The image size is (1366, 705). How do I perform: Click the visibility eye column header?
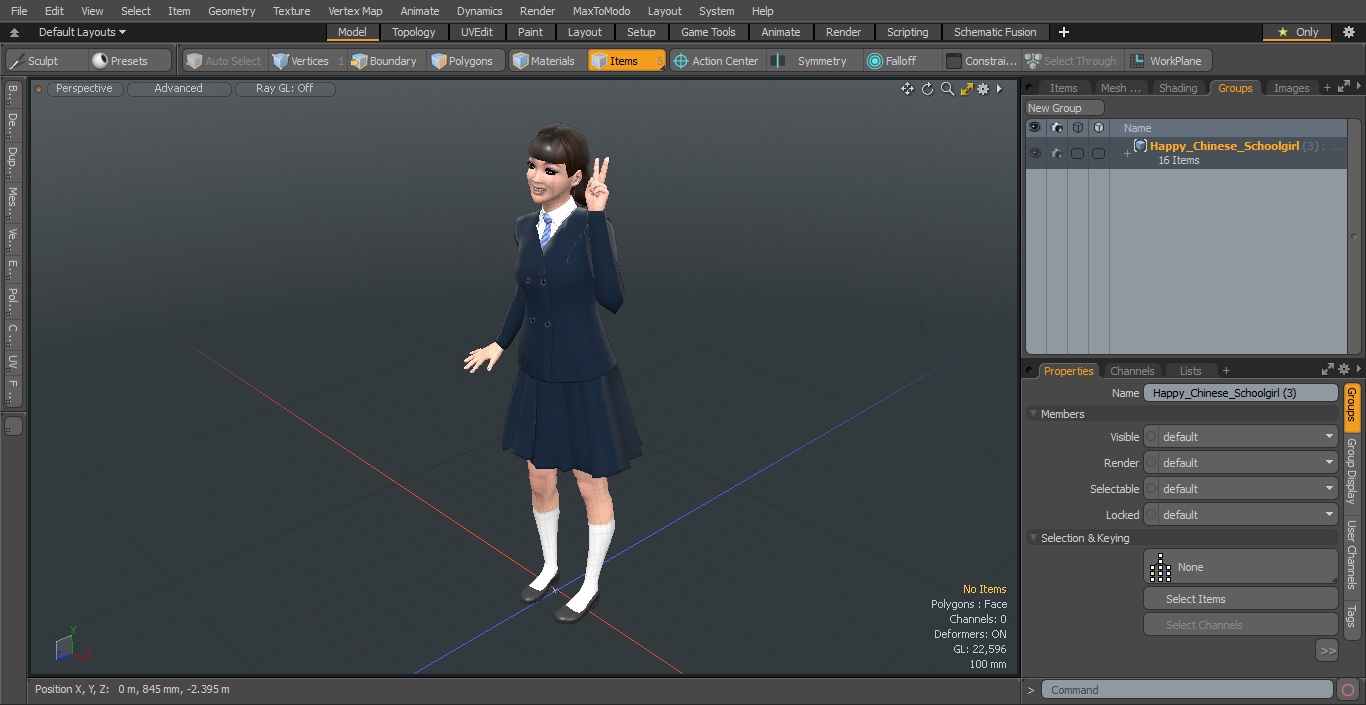tap(1035, 128)
